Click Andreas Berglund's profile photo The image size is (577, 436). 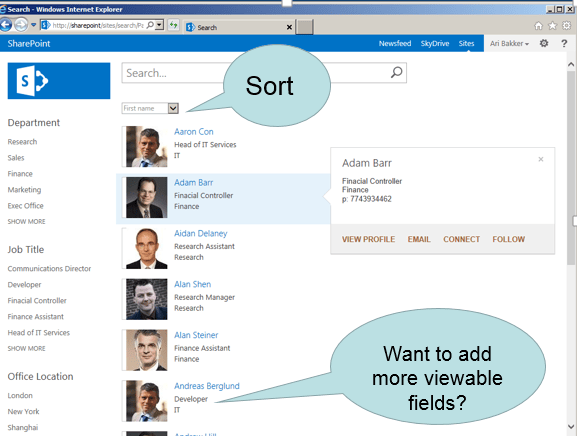pyautogui.click(x=146, y=401)
